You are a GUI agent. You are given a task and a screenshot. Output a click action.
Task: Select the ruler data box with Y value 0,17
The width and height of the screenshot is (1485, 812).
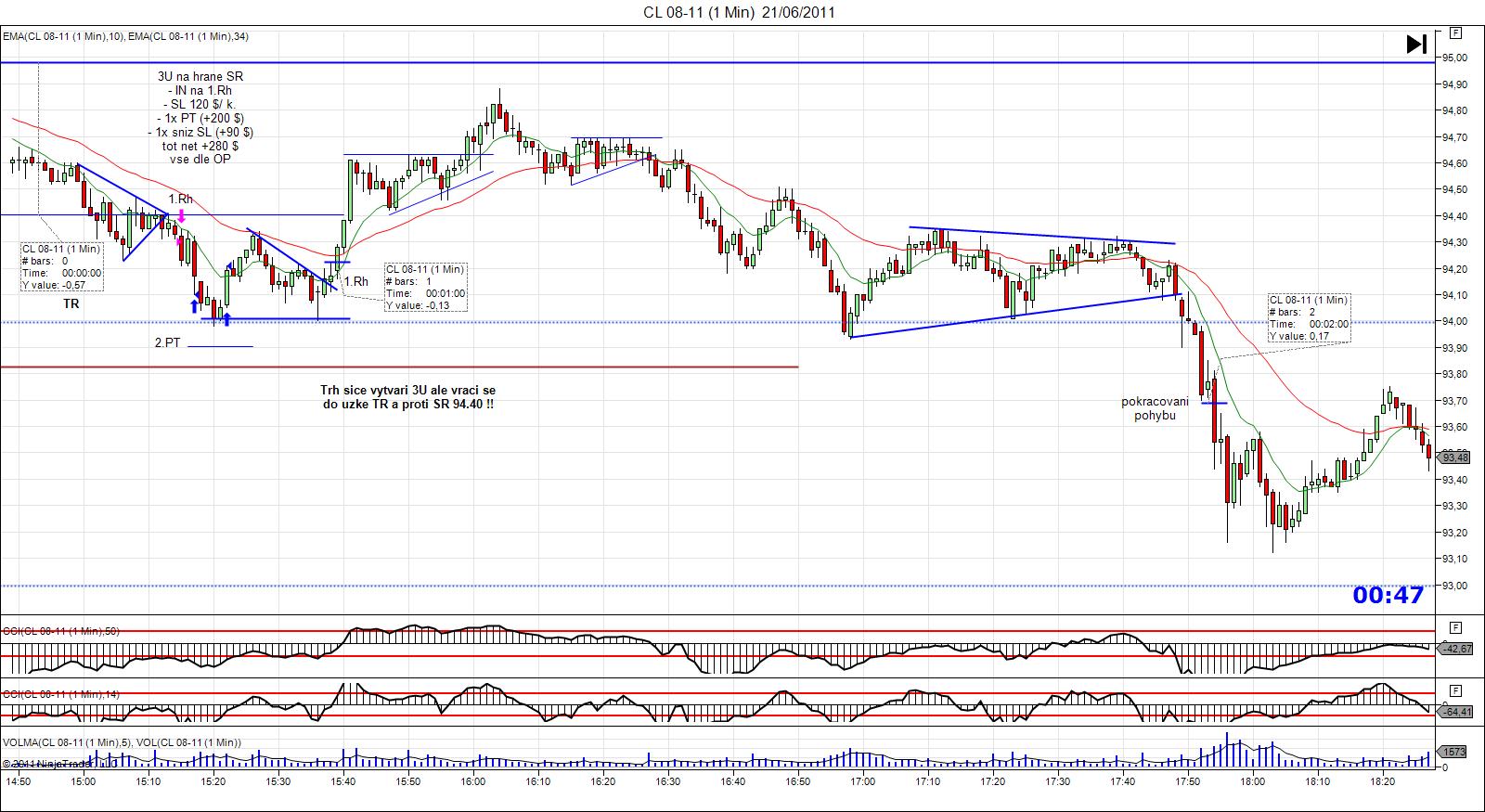[x=1310, y=318]
